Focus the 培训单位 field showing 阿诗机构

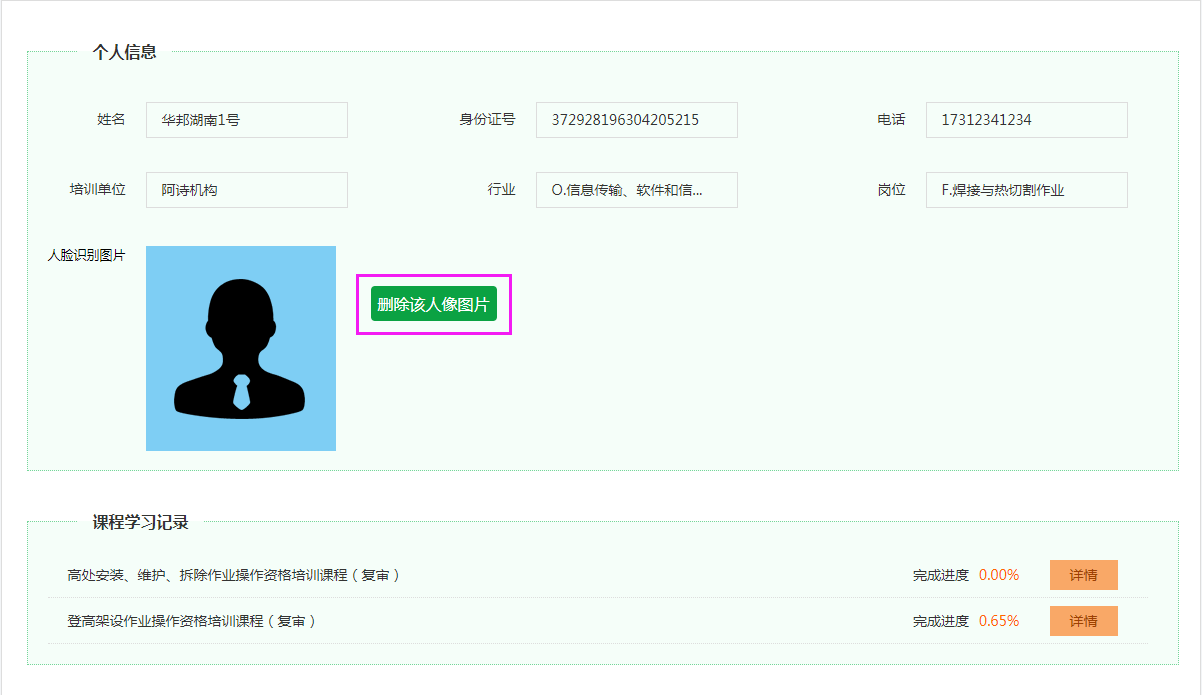pos(247,190)
